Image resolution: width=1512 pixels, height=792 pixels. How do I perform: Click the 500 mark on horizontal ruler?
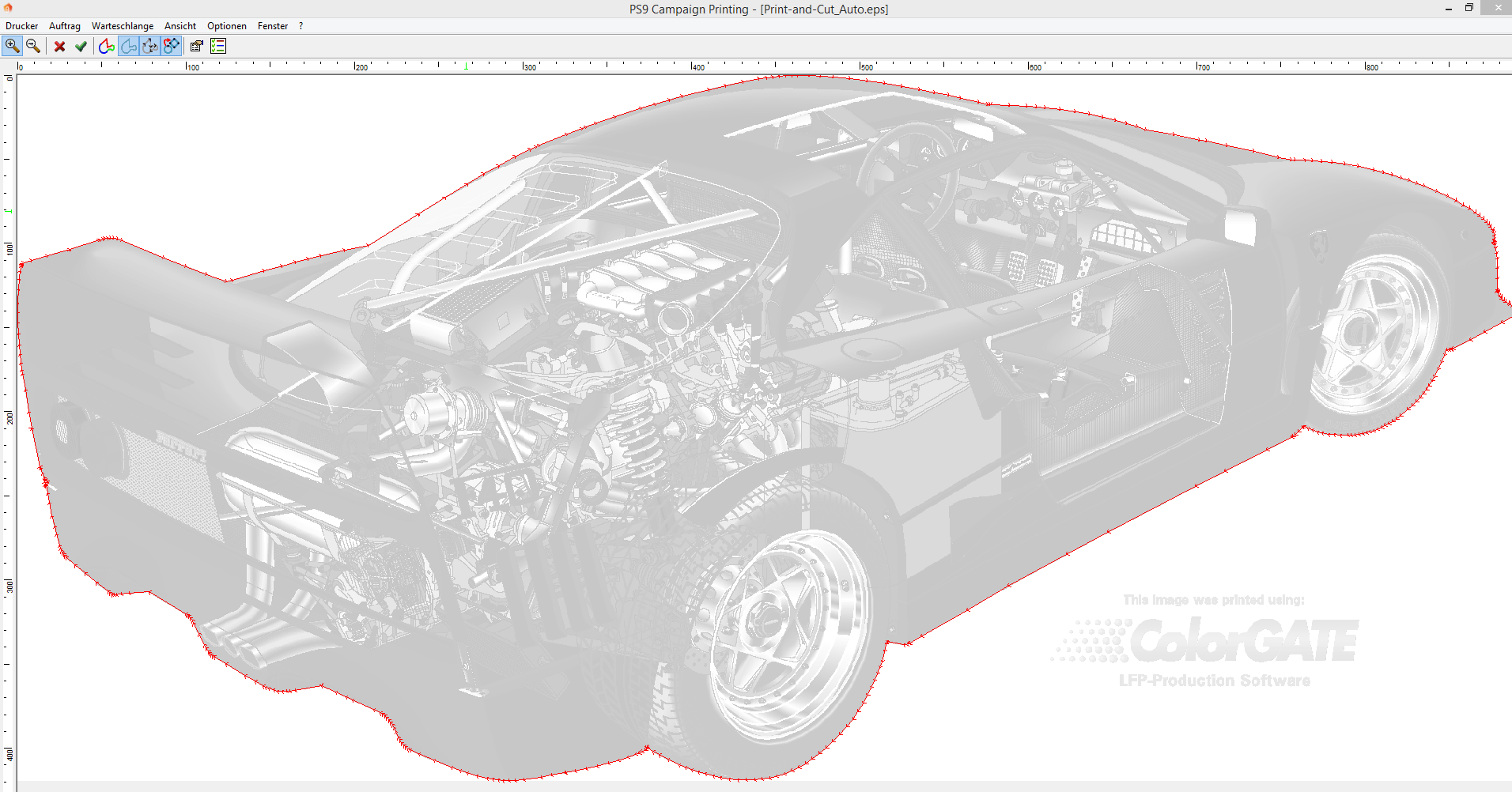click(x=864, y=66)
